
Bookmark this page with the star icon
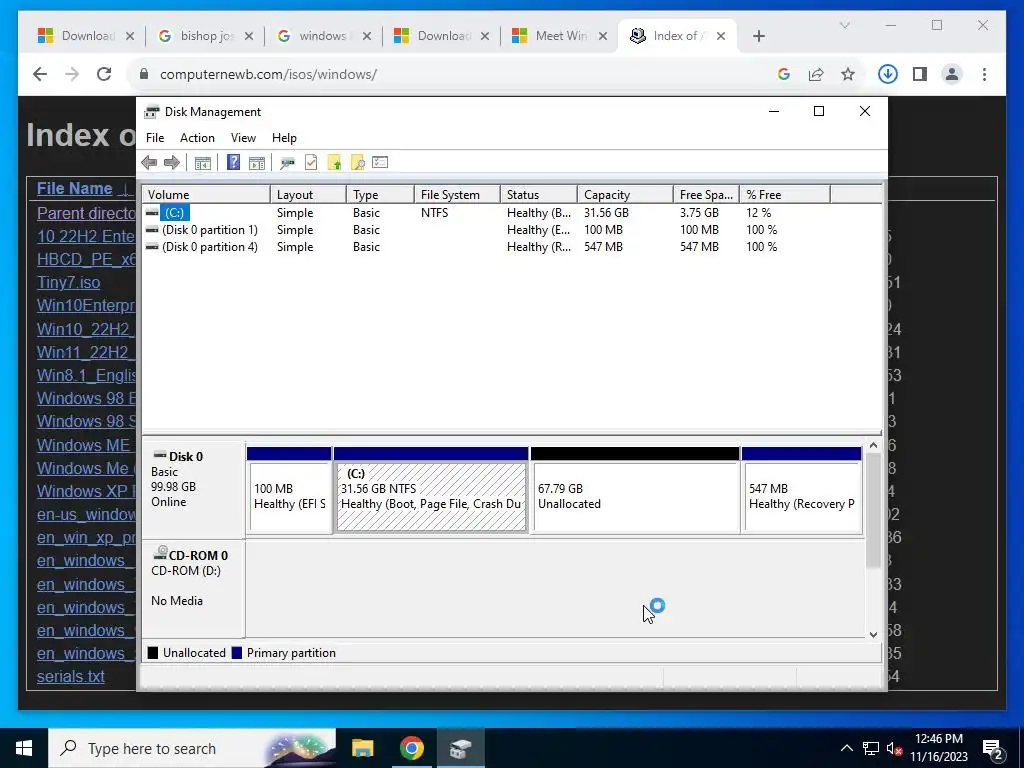tap(848, 74)
